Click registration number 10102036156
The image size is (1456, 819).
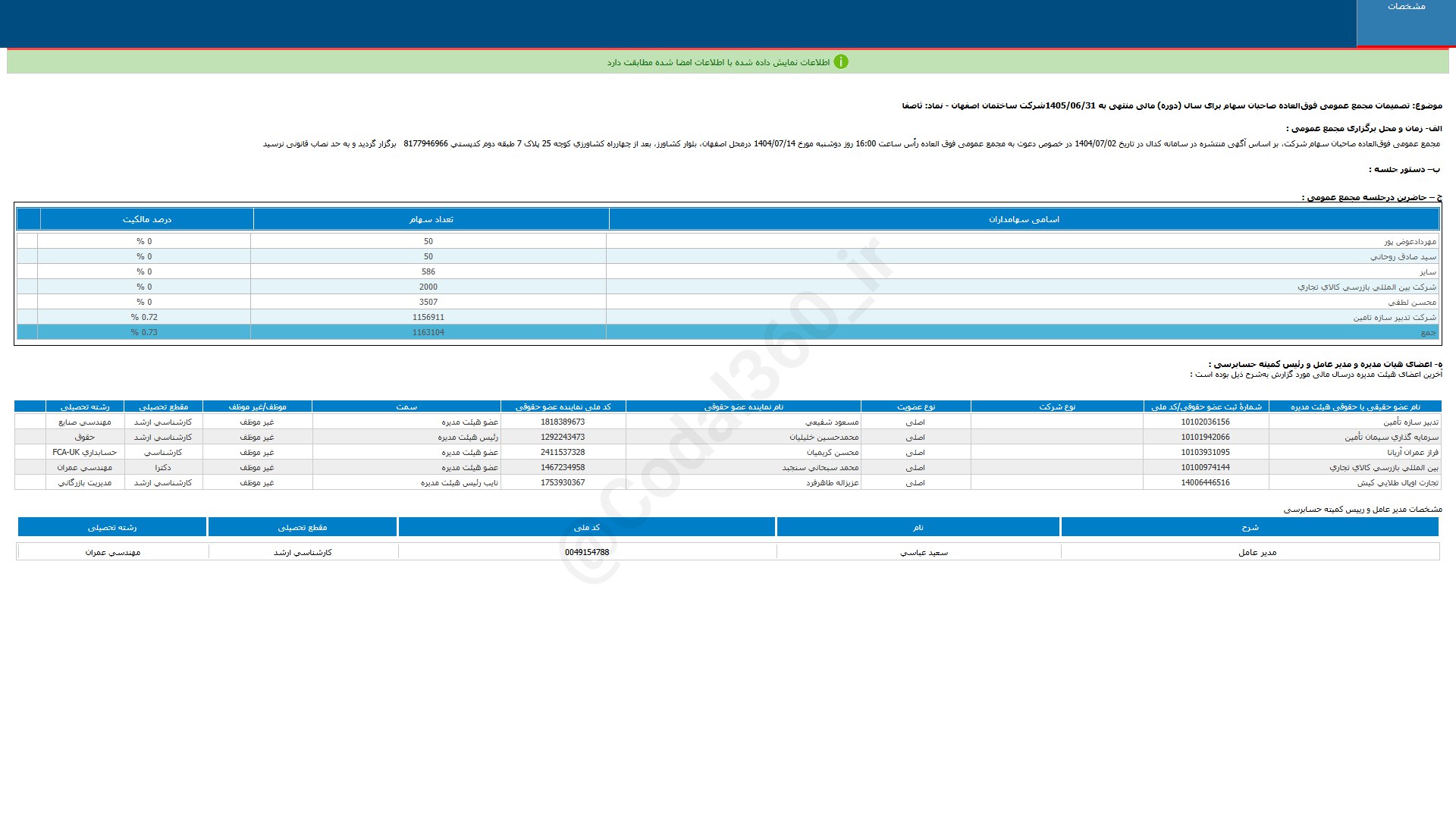point(1205,422)
